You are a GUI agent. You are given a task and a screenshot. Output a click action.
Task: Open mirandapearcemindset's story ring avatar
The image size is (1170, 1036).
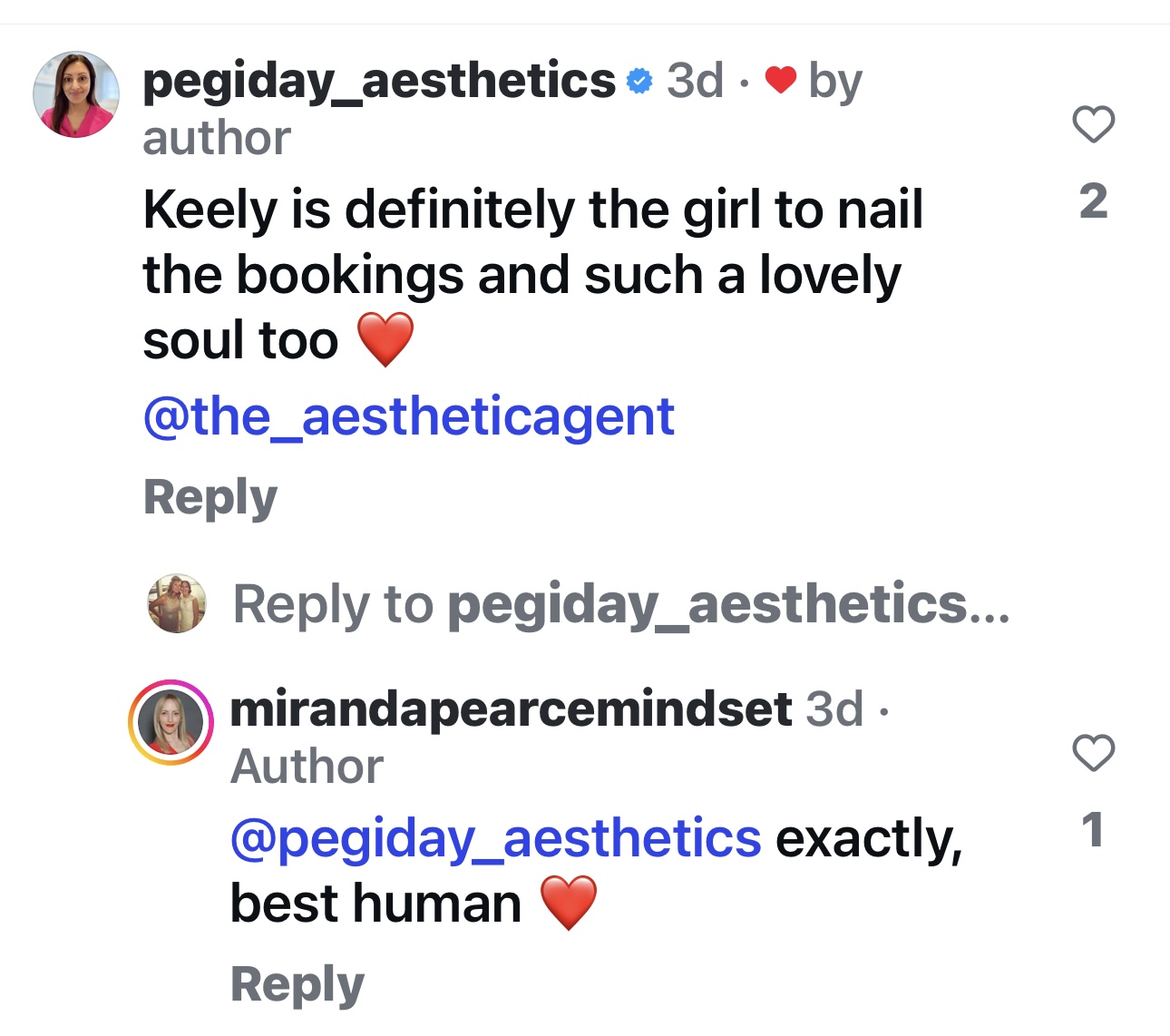click(171, 722)
